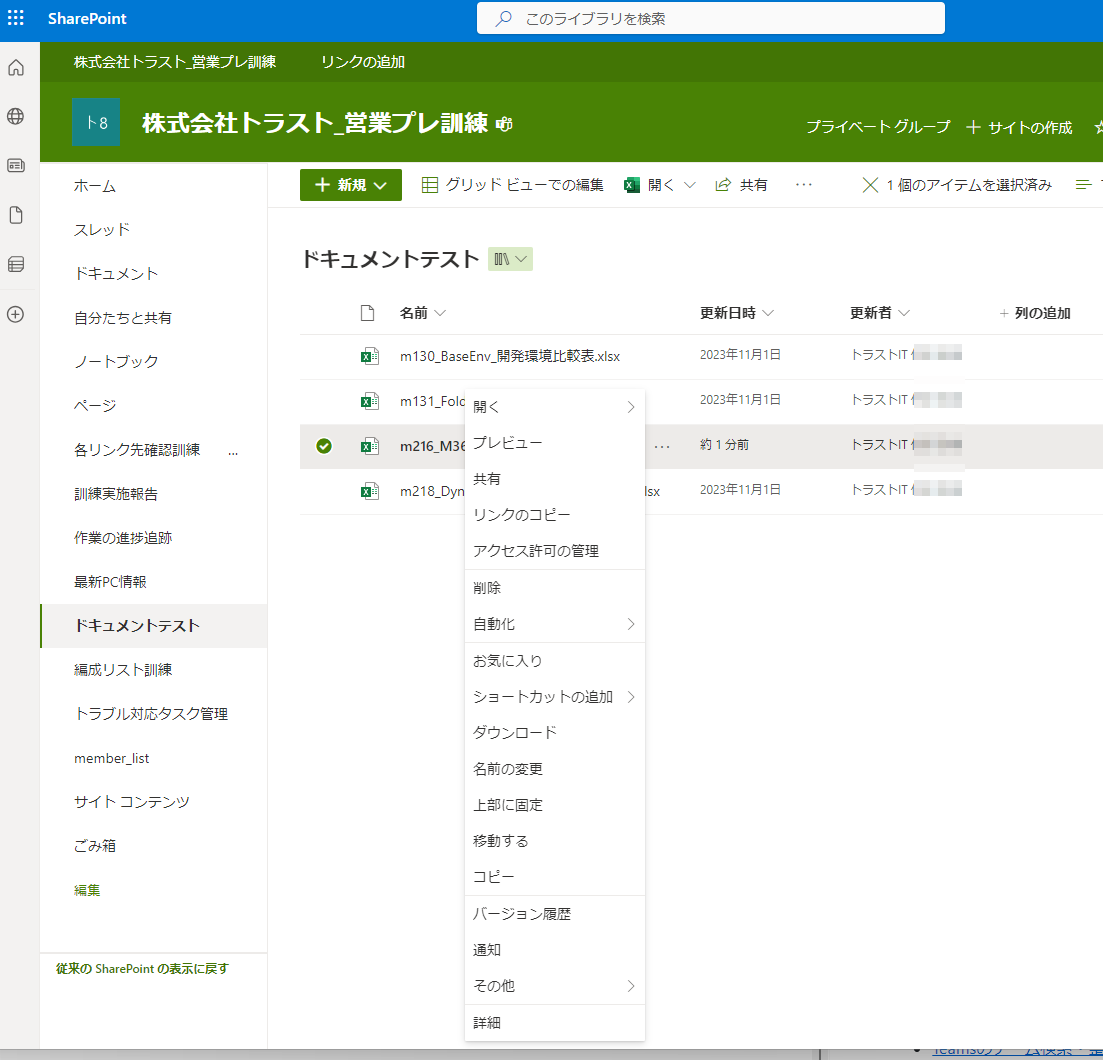
Task: Click 株式会社トラスト_営業プレ訓練 top nav link
Action: click(x=175, y=62)
